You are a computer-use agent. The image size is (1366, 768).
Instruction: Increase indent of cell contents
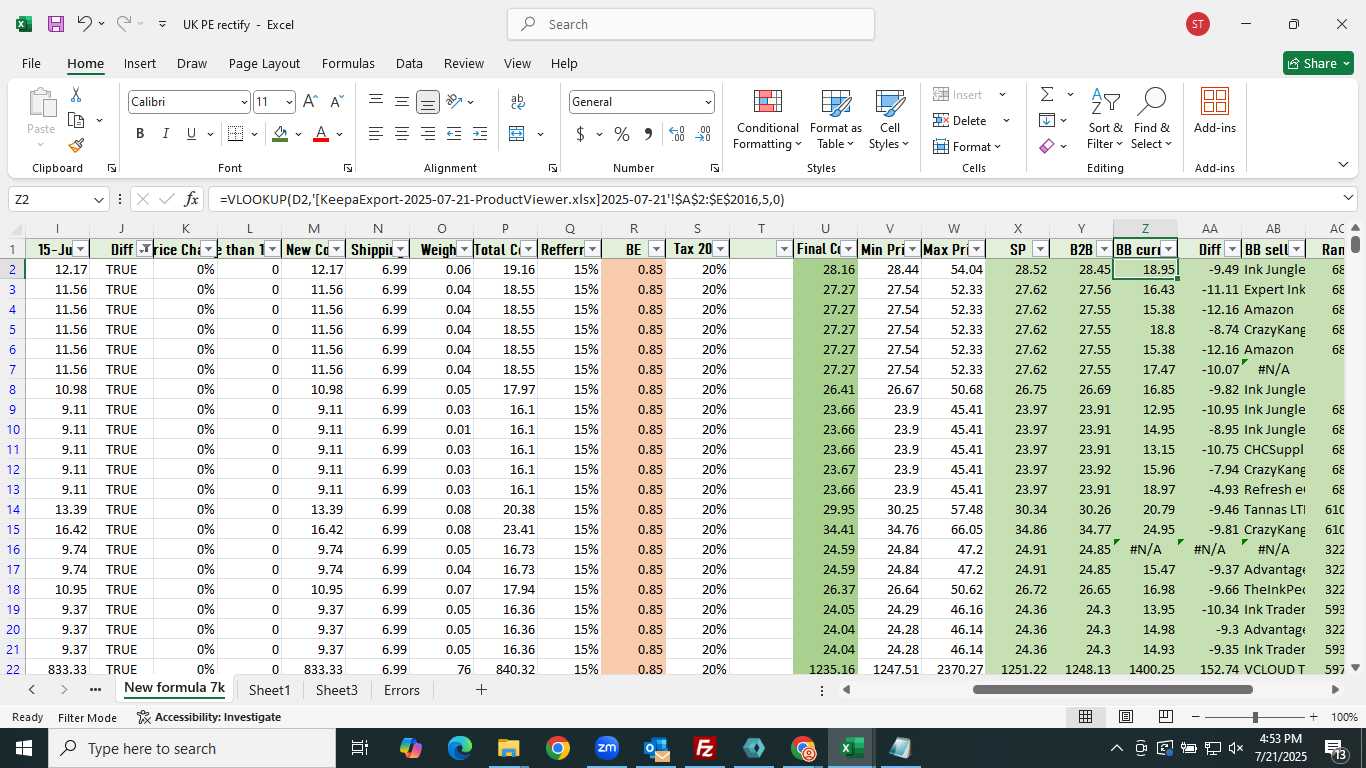point(480,134)
